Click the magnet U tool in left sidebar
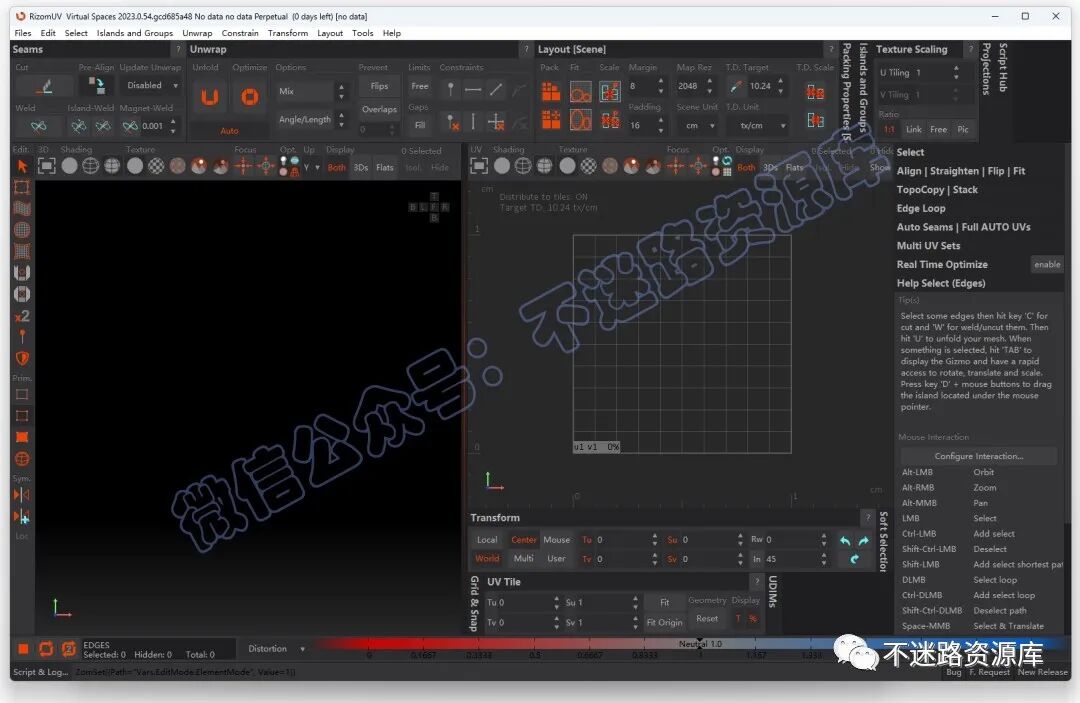This screenshot has height=703, width=1080. coord(22,273)
